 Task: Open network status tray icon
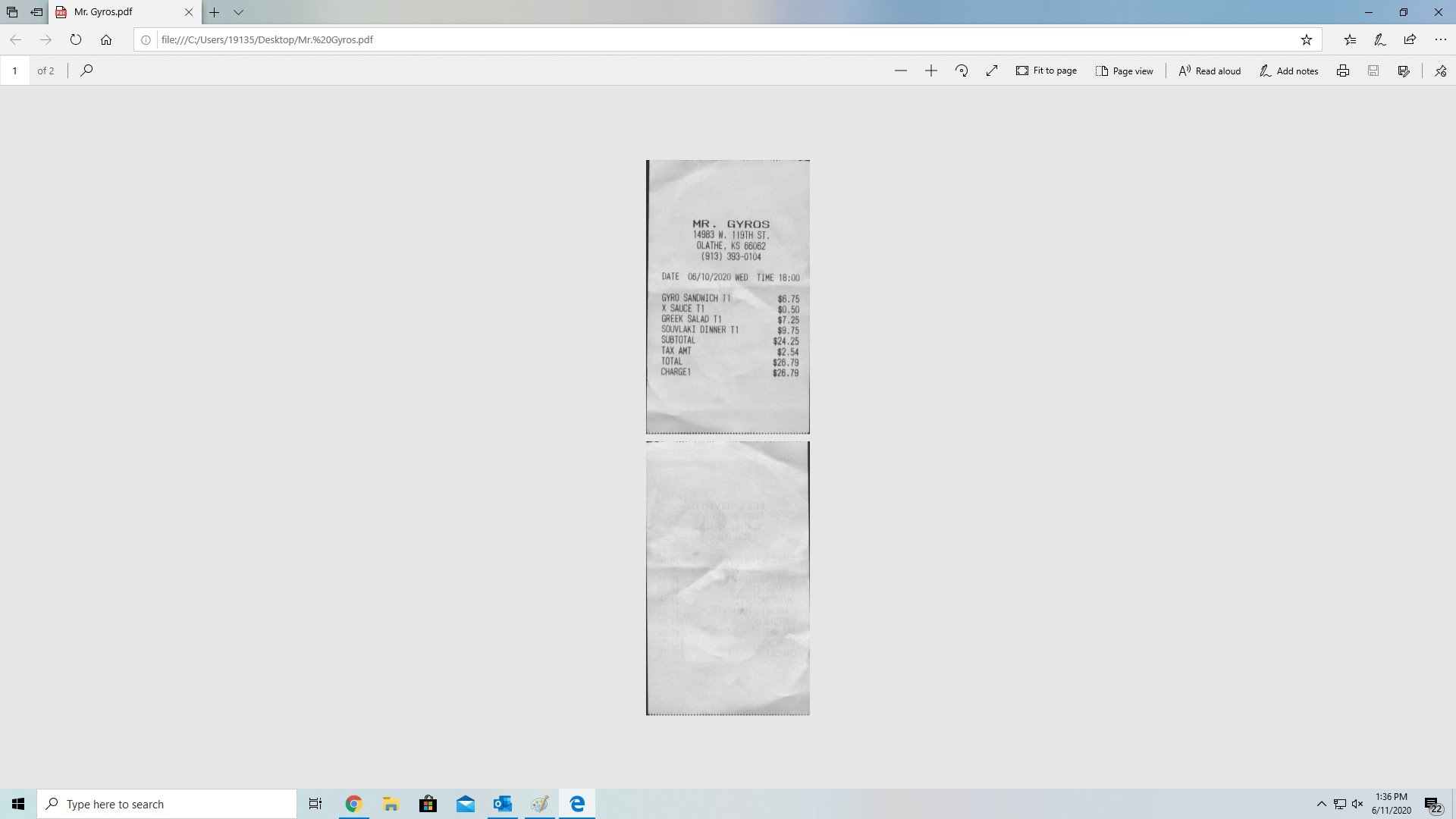(1339, 804)
